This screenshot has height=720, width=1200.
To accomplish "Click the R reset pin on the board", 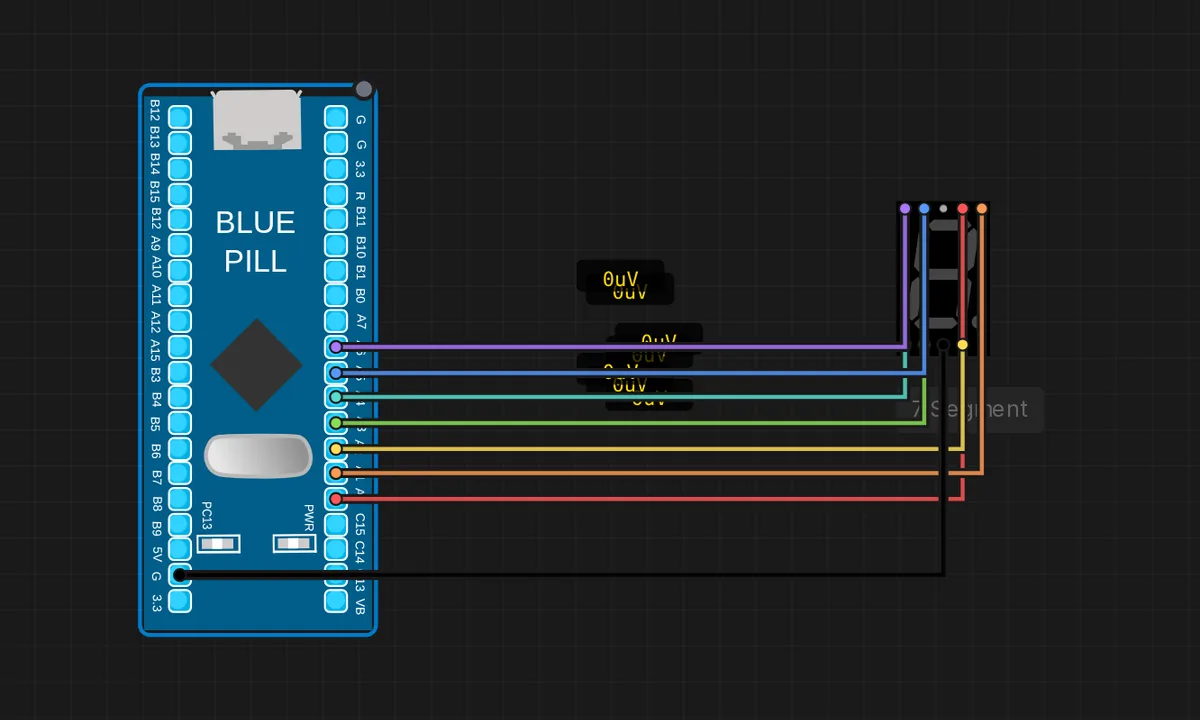I will click(336, 195).
